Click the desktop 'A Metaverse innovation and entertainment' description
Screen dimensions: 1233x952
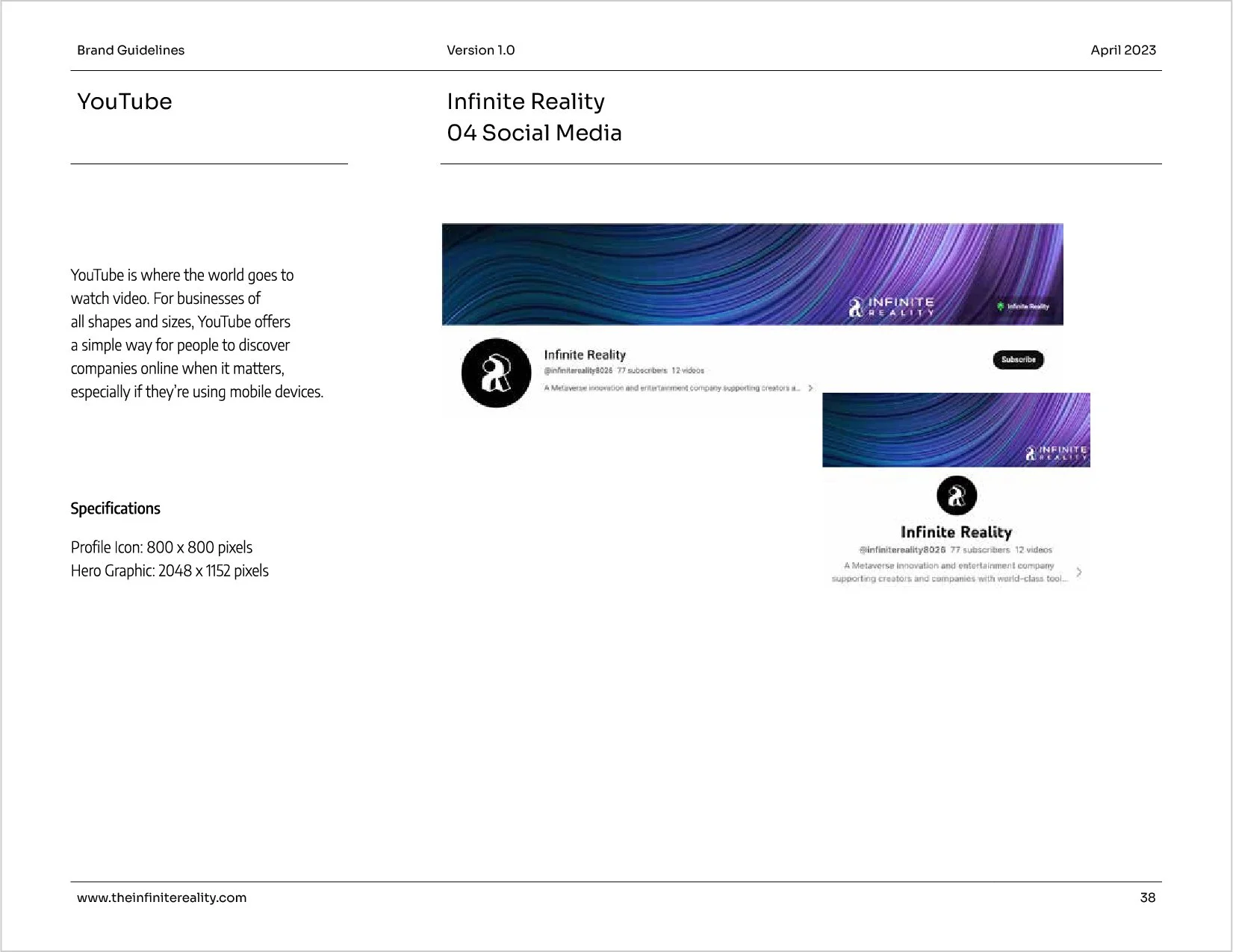tap(672, 388)
